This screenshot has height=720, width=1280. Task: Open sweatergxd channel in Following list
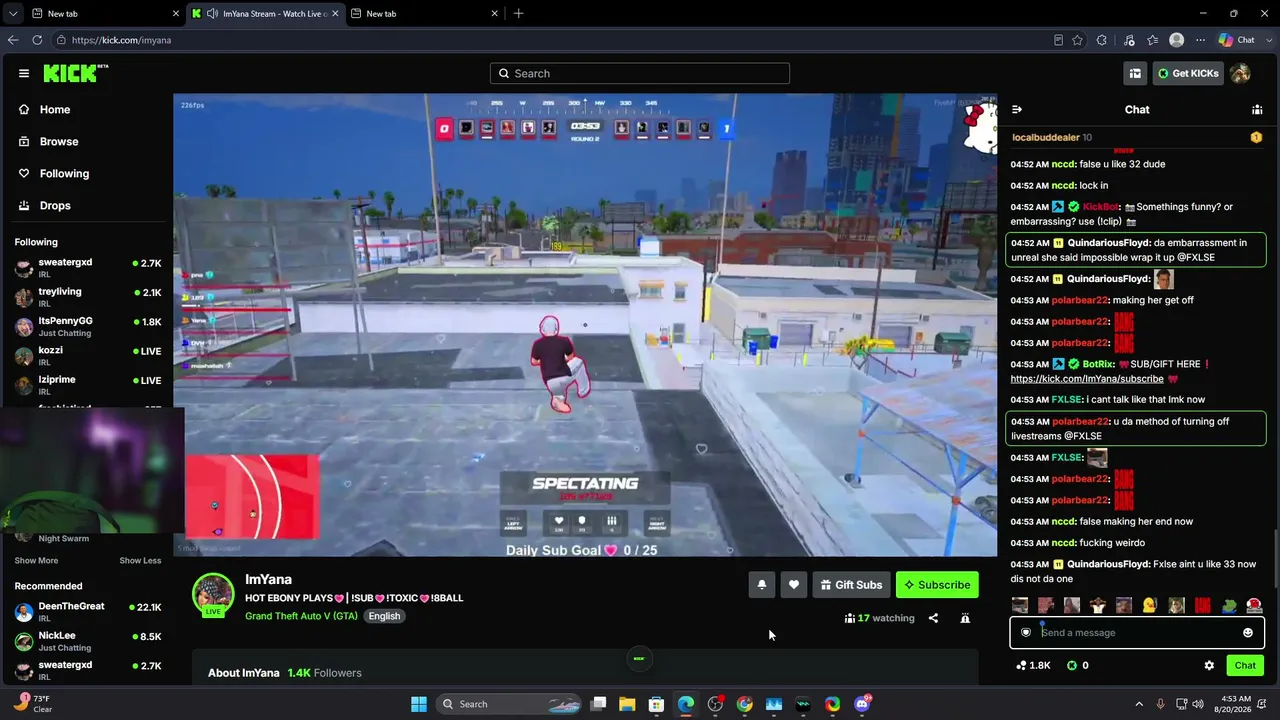pos(88,268)
